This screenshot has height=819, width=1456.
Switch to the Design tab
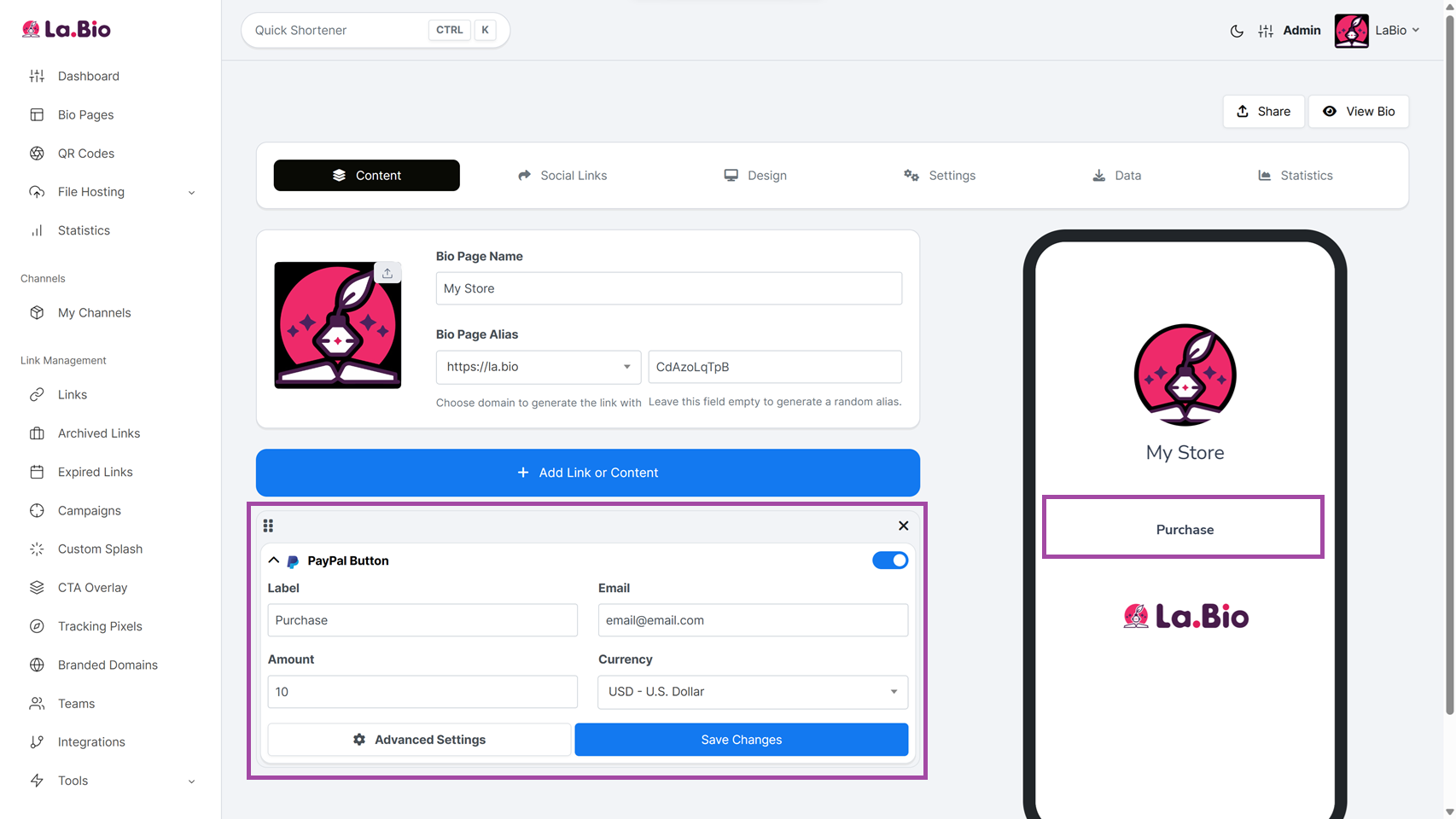[x=755, y=176]
